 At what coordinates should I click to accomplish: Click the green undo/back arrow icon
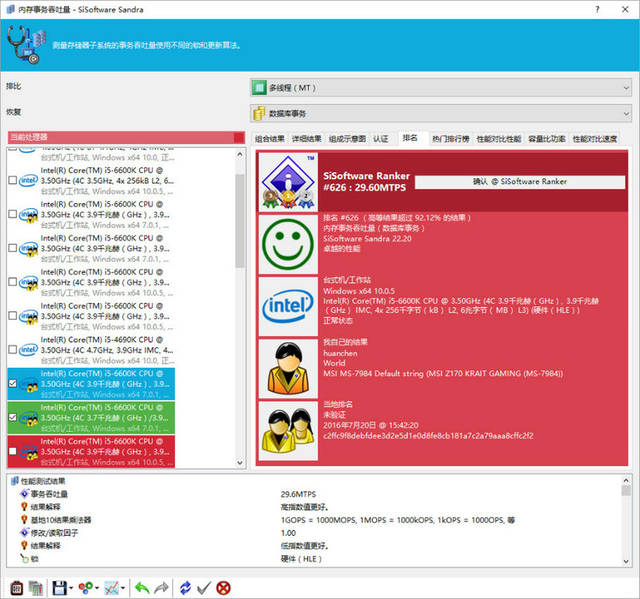click(141, 586)
